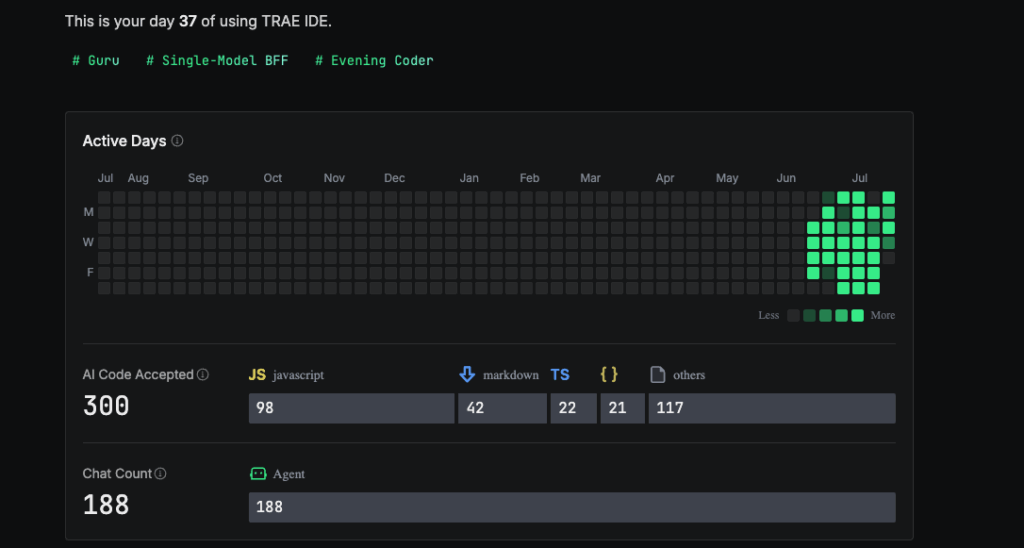Click the Mar month label

click(590, 178)
